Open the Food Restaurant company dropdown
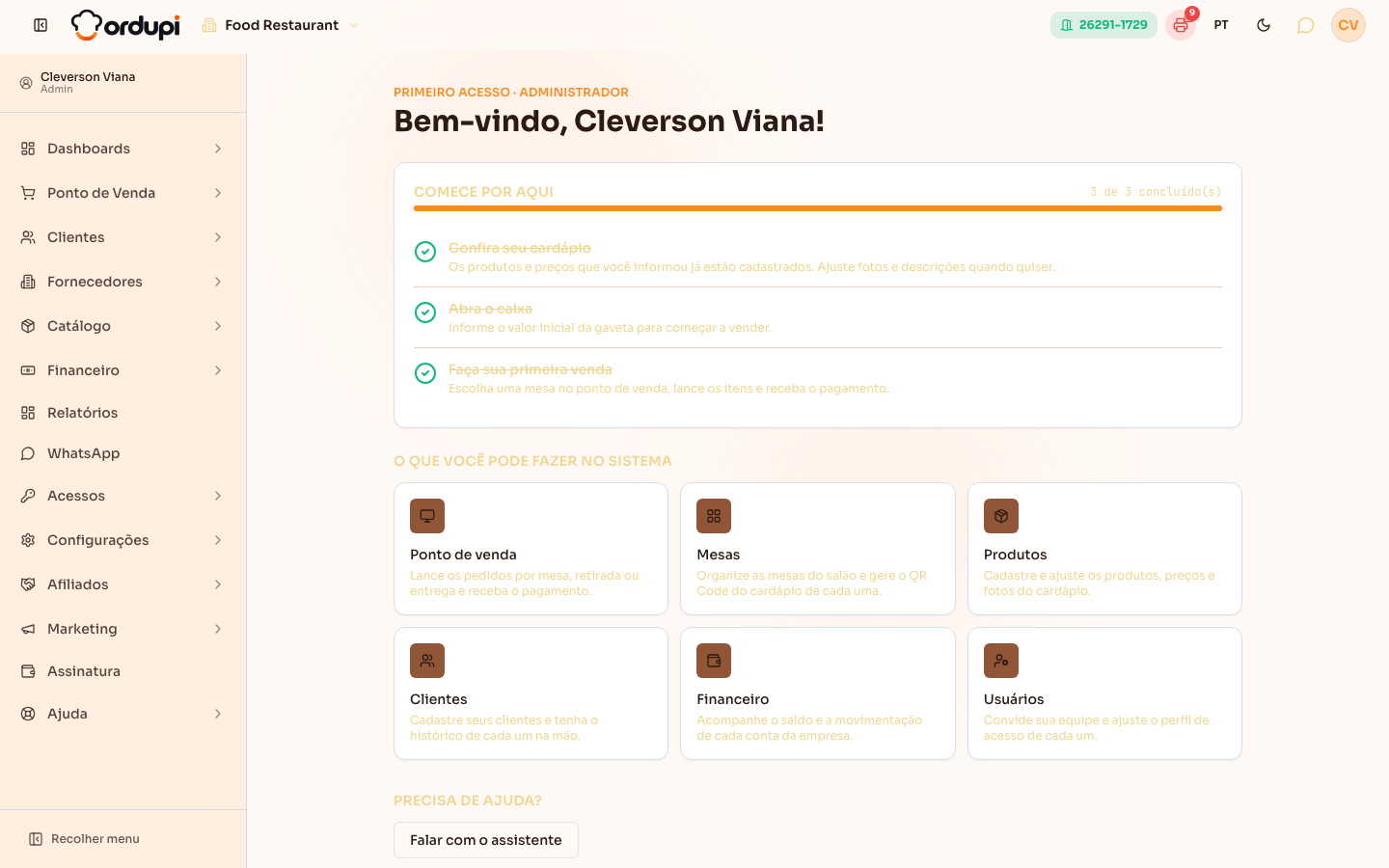The width and height of the screenshot is (1389, 868). 281,25
